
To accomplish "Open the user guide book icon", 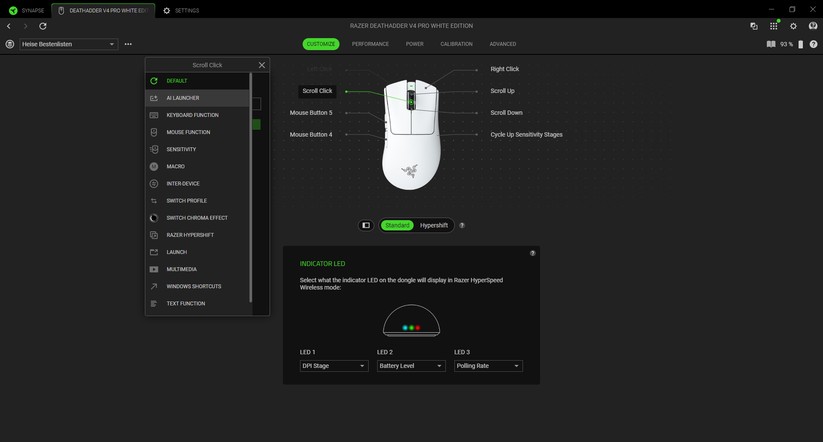I will pyautogui.click(x=771, y=44).
